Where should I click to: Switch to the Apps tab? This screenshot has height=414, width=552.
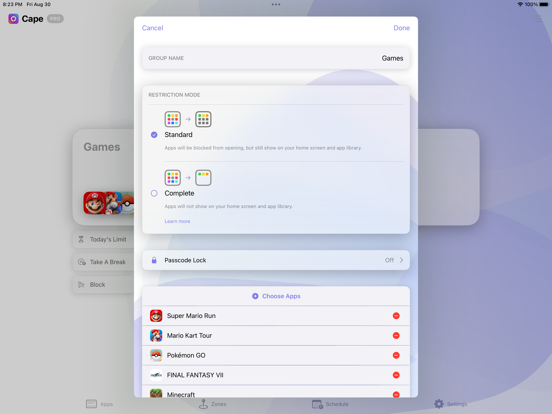pos(100,404)
